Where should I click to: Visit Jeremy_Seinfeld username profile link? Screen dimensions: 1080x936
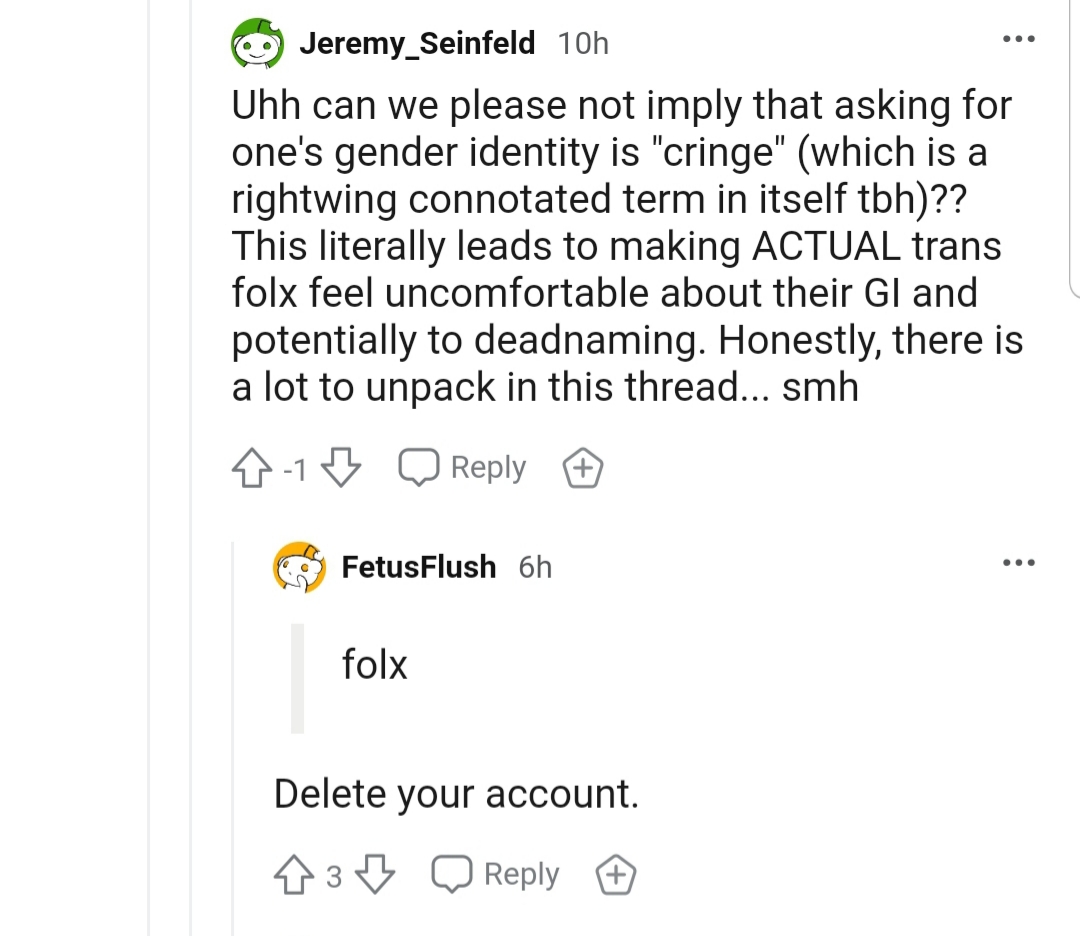click(x=417, y=43)
